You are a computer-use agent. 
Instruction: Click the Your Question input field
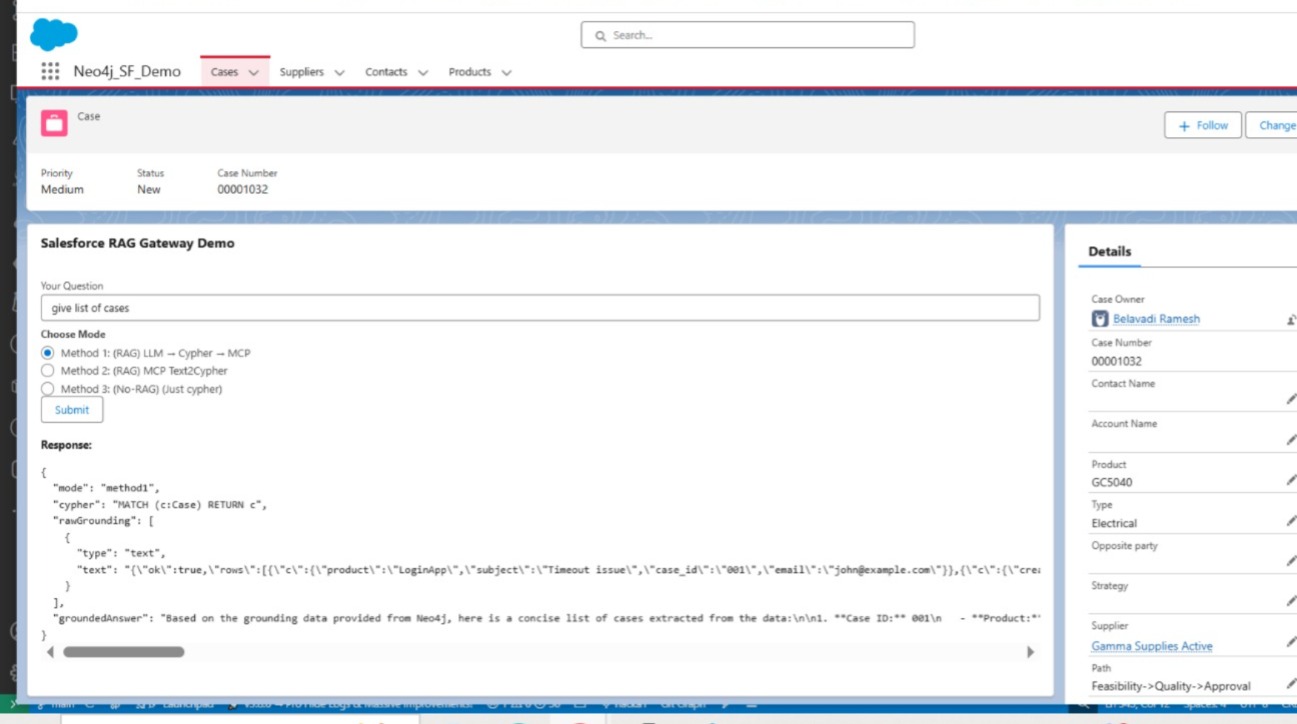pos(540,308)
